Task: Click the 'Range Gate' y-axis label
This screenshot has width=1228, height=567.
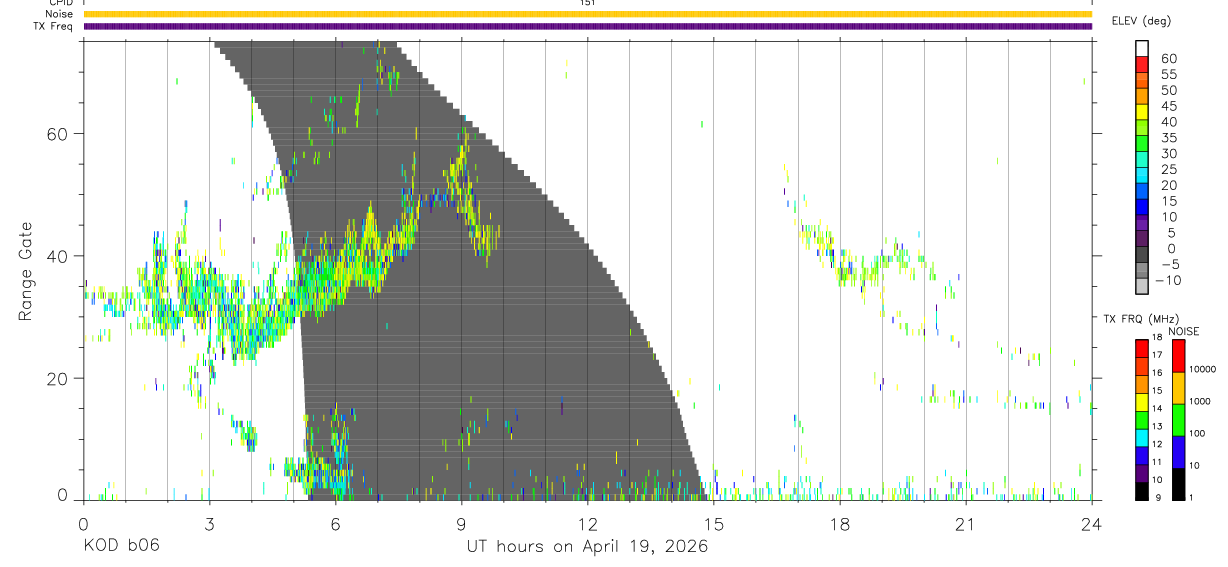Action: tap(25, 270)
